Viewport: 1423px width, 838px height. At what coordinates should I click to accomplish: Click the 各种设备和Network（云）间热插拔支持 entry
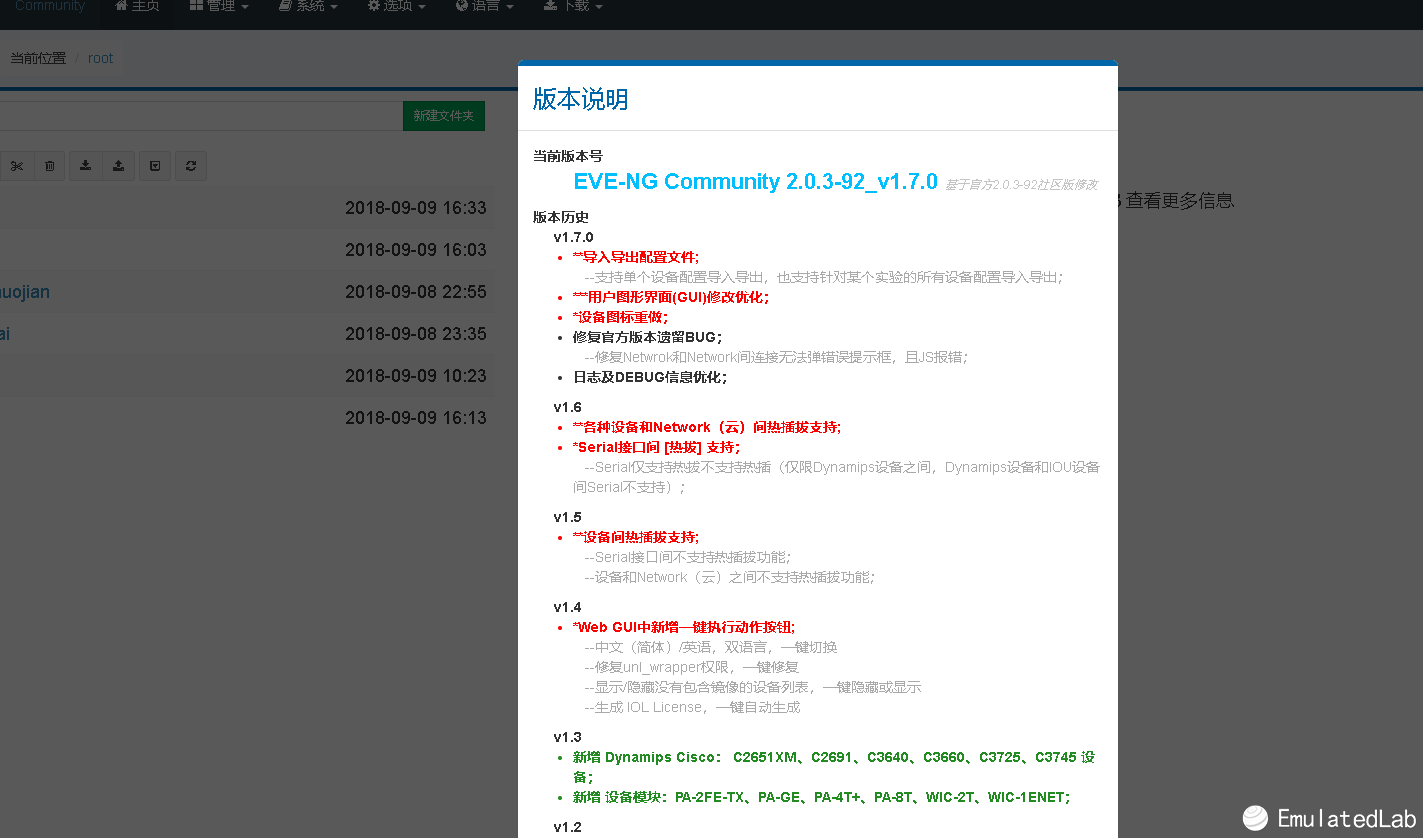coord(707,427)
